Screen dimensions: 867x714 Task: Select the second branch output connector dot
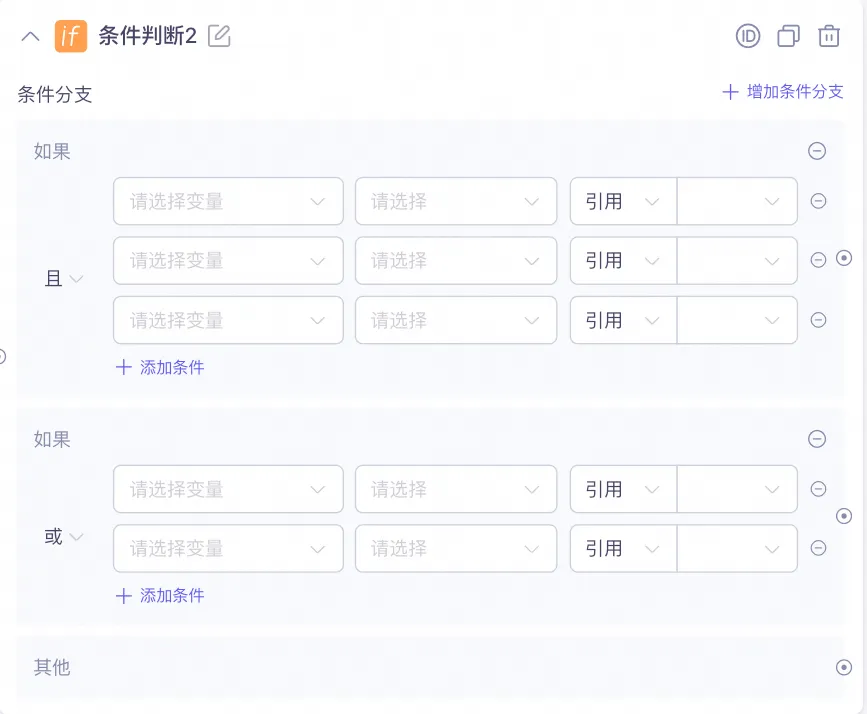[x=844, y=516]
